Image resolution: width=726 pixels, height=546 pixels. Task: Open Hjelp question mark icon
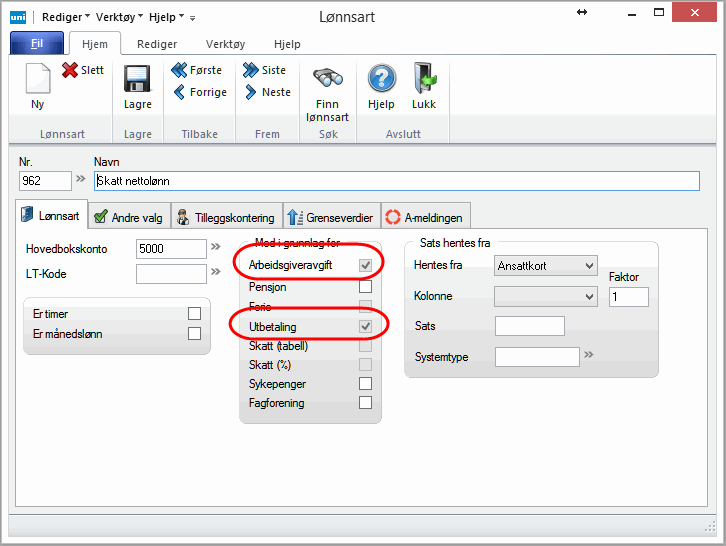pyautogui.click(x=381, y=79)
